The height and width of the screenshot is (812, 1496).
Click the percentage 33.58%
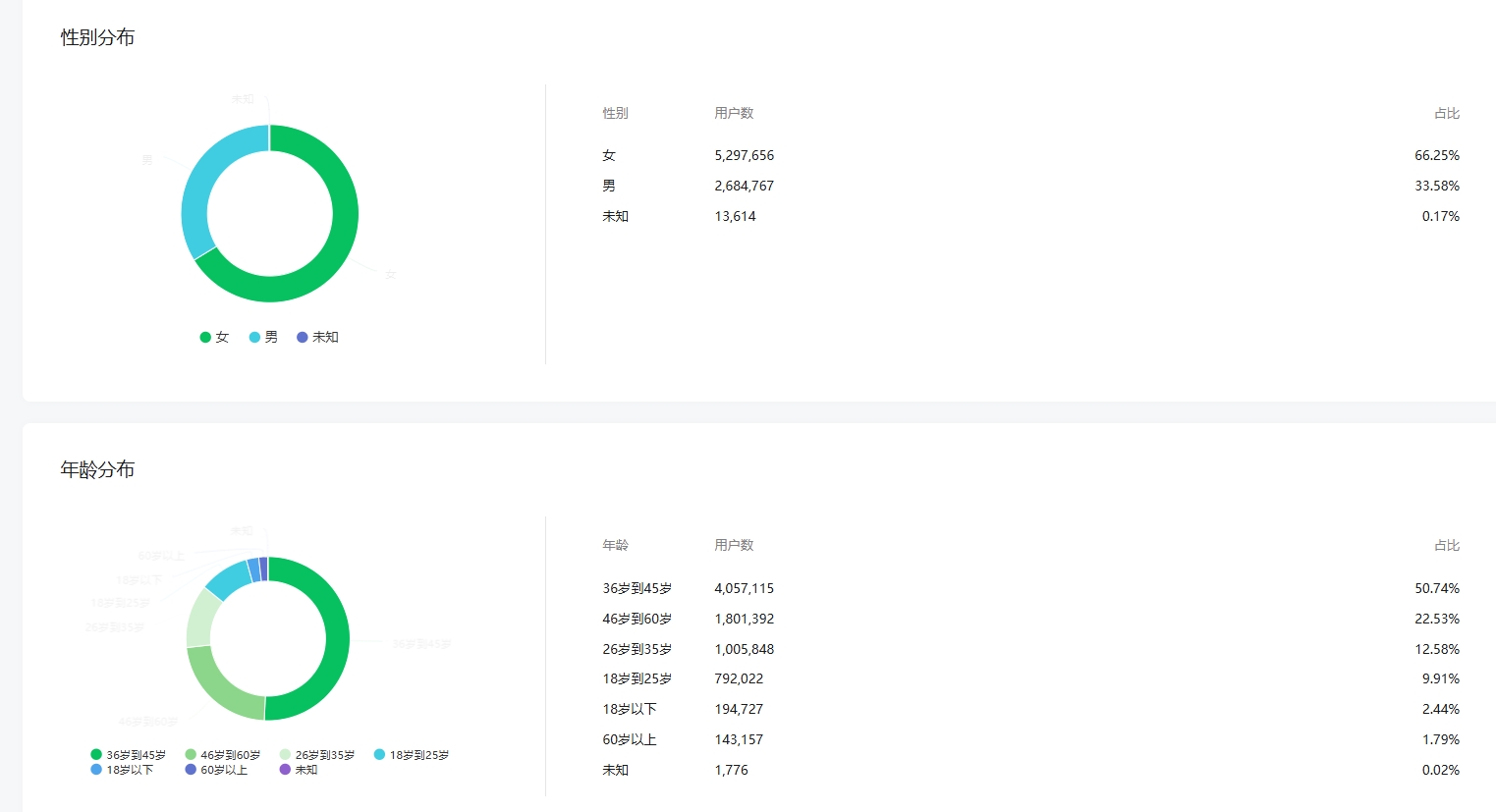[x=1437, y=186]
